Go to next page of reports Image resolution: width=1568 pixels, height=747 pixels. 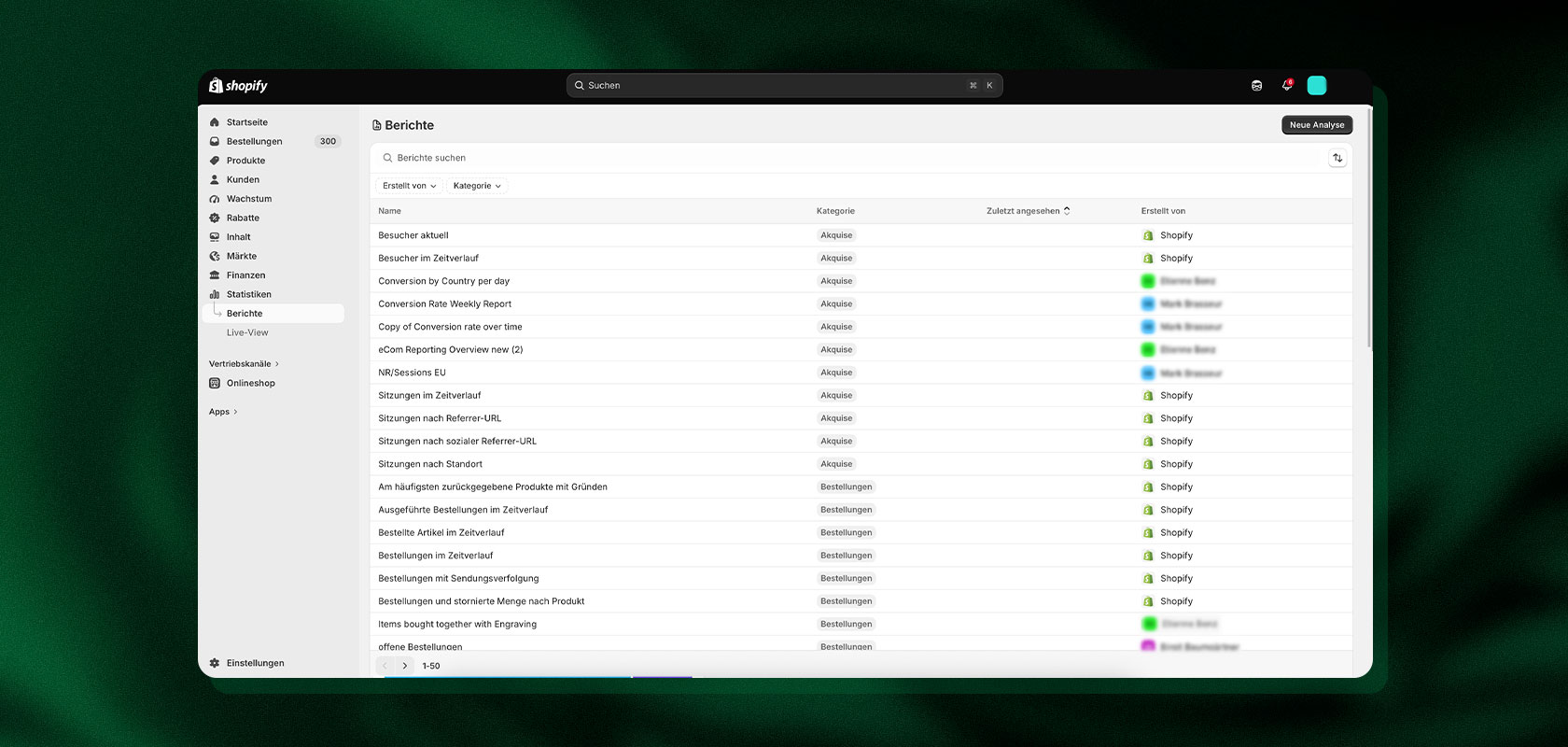pyautogui.click(x=405, y=666)
